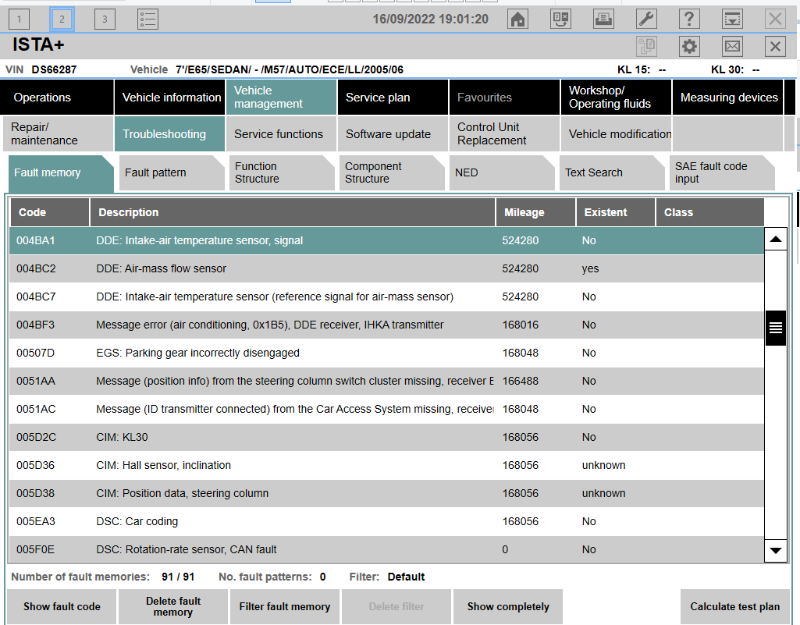Open Vehicle modification section
This screenshot has height=625, width=800.
tap(616, 134)
